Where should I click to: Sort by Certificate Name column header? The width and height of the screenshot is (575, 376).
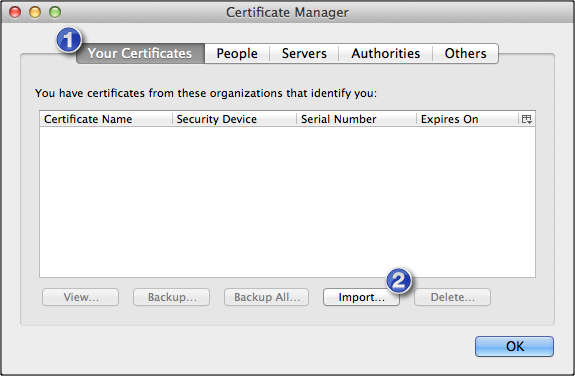[x=106, y=119]
